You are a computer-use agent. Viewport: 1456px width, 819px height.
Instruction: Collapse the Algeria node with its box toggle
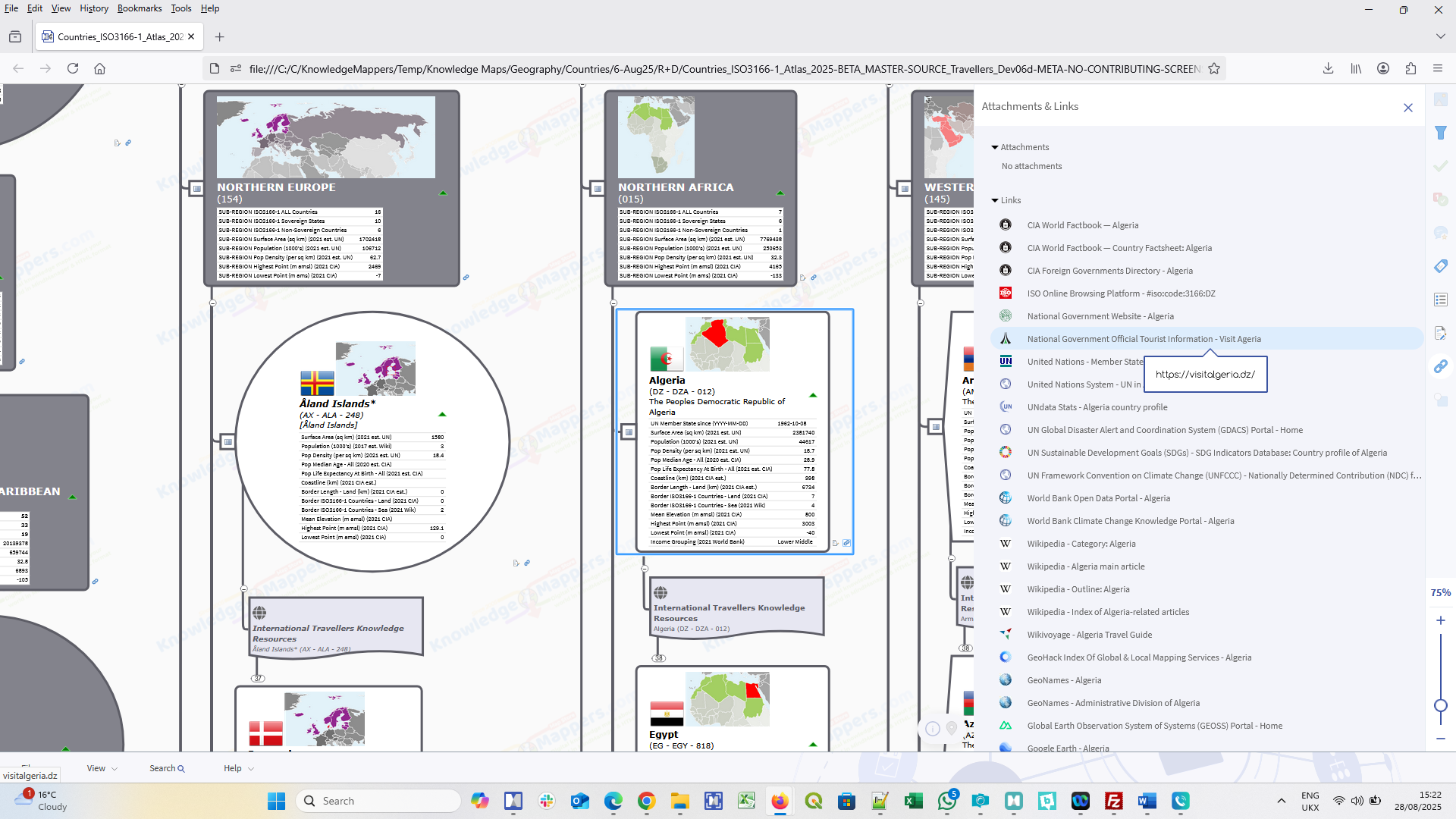click(629, 432)
